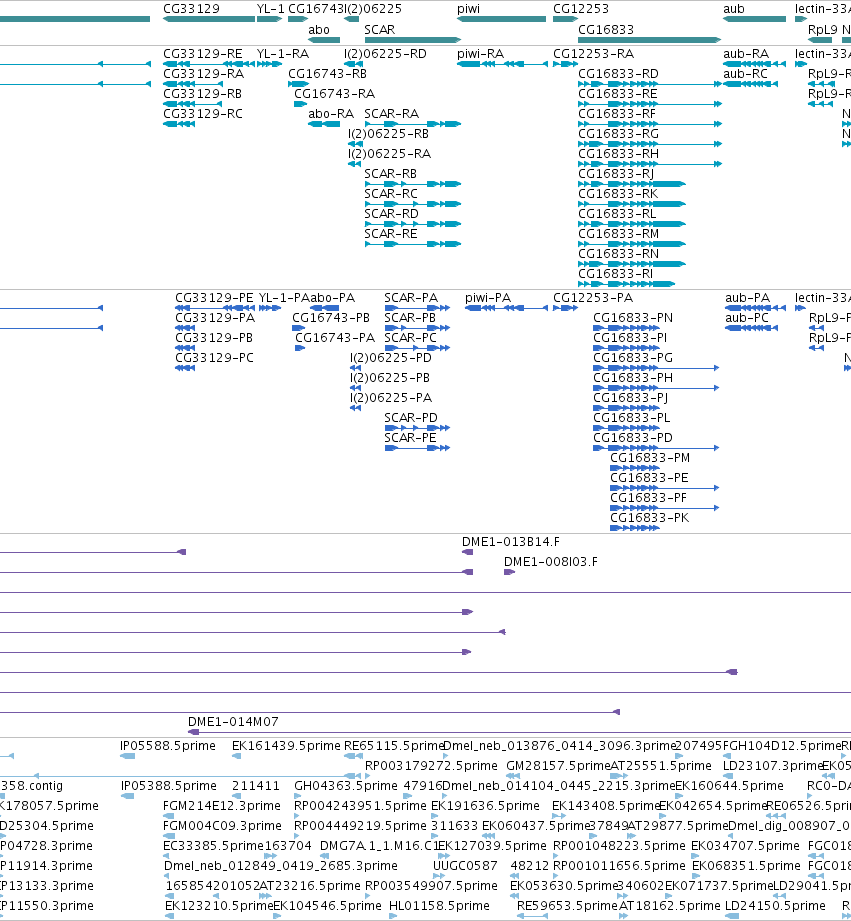Click the aub gene label
The image size is (851, 921).
point(734,9)
